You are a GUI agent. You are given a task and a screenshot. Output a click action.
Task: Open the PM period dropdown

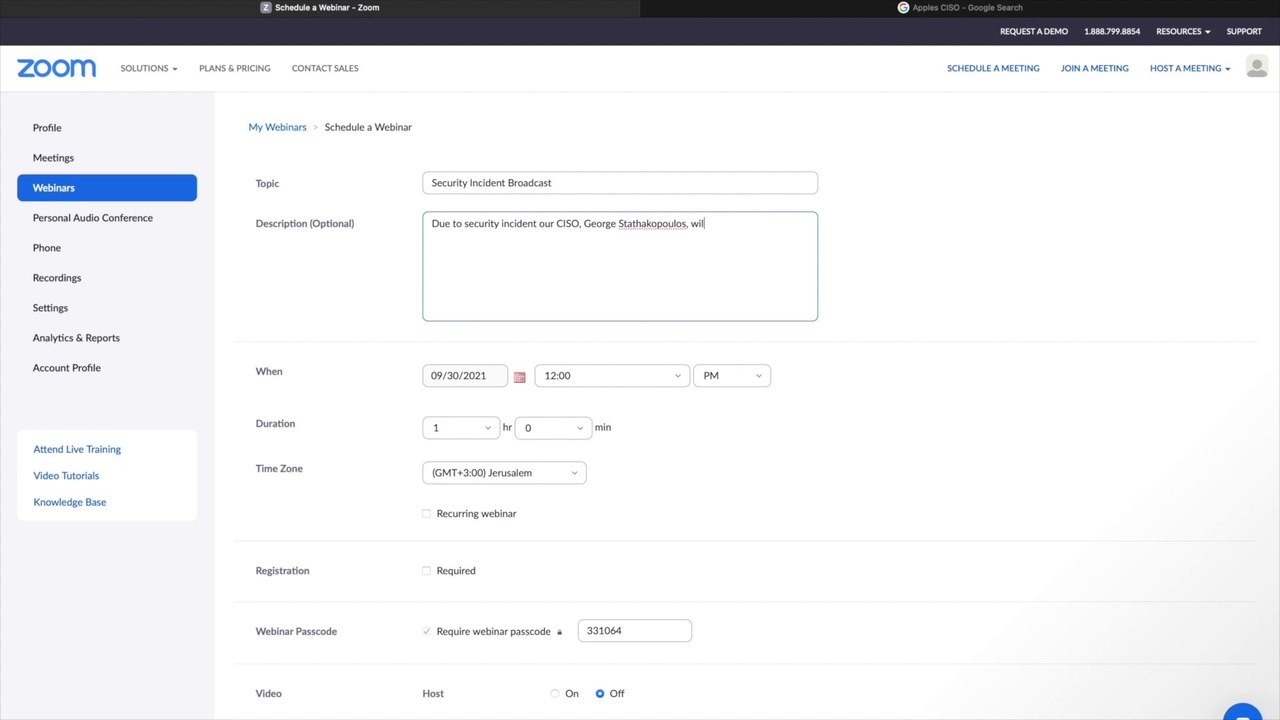[732, 376]
